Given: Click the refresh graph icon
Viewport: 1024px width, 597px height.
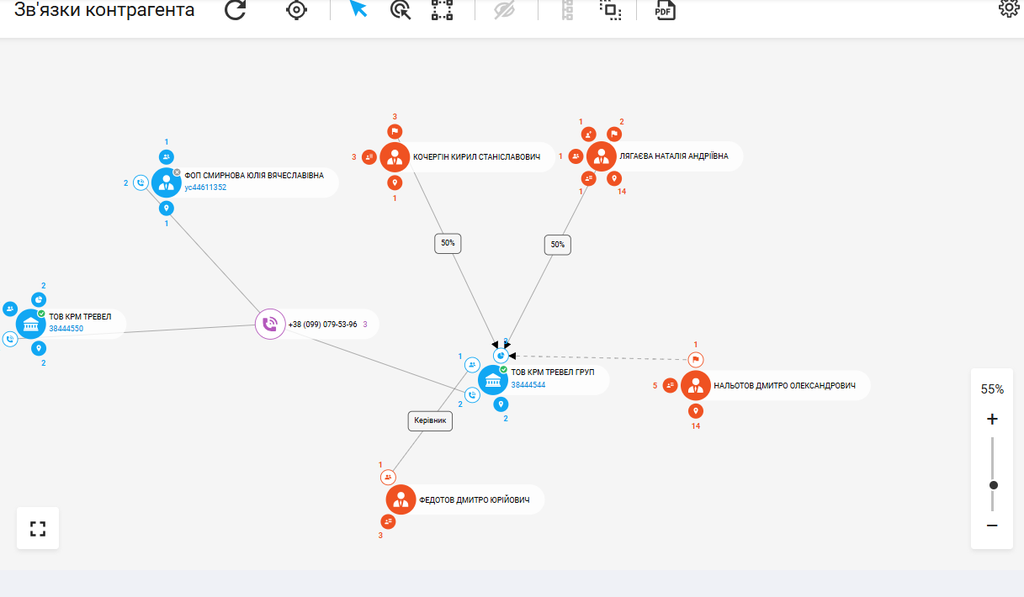Looking at the screenshot, I should (235, 11).
